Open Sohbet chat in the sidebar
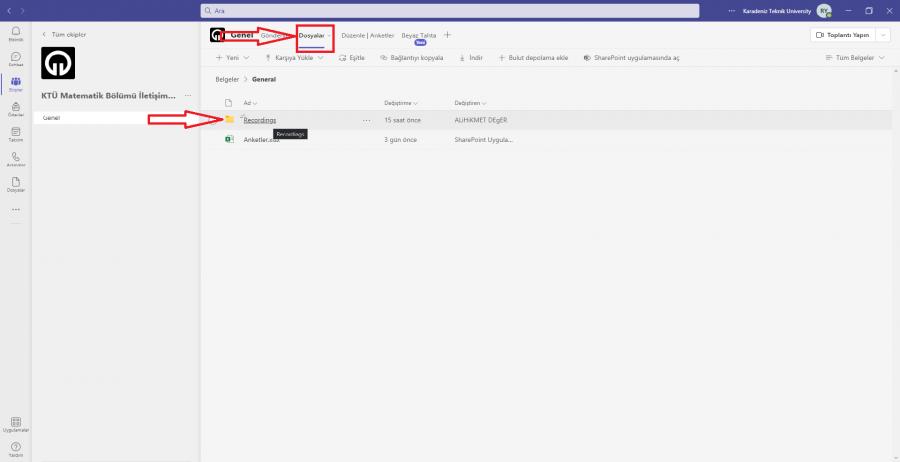The image size is (900, 462). point(15,59)
